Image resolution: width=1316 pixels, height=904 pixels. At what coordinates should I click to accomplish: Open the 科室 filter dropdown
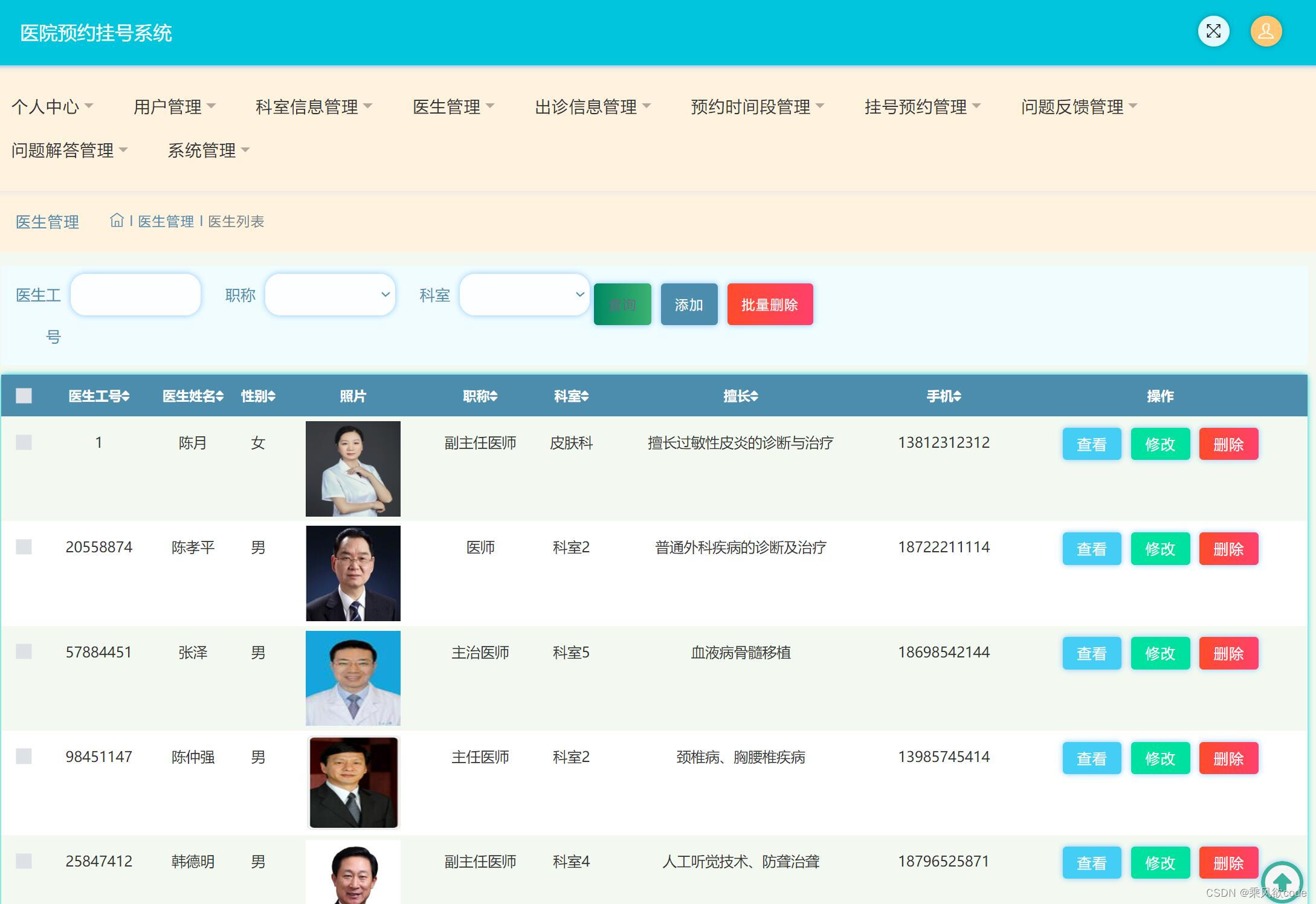click(524, 295)
